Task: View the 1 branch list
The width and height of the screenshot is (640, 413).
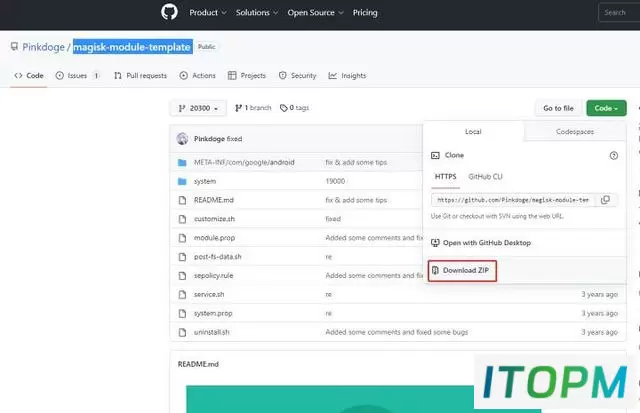Action: [x=253, y=108]
